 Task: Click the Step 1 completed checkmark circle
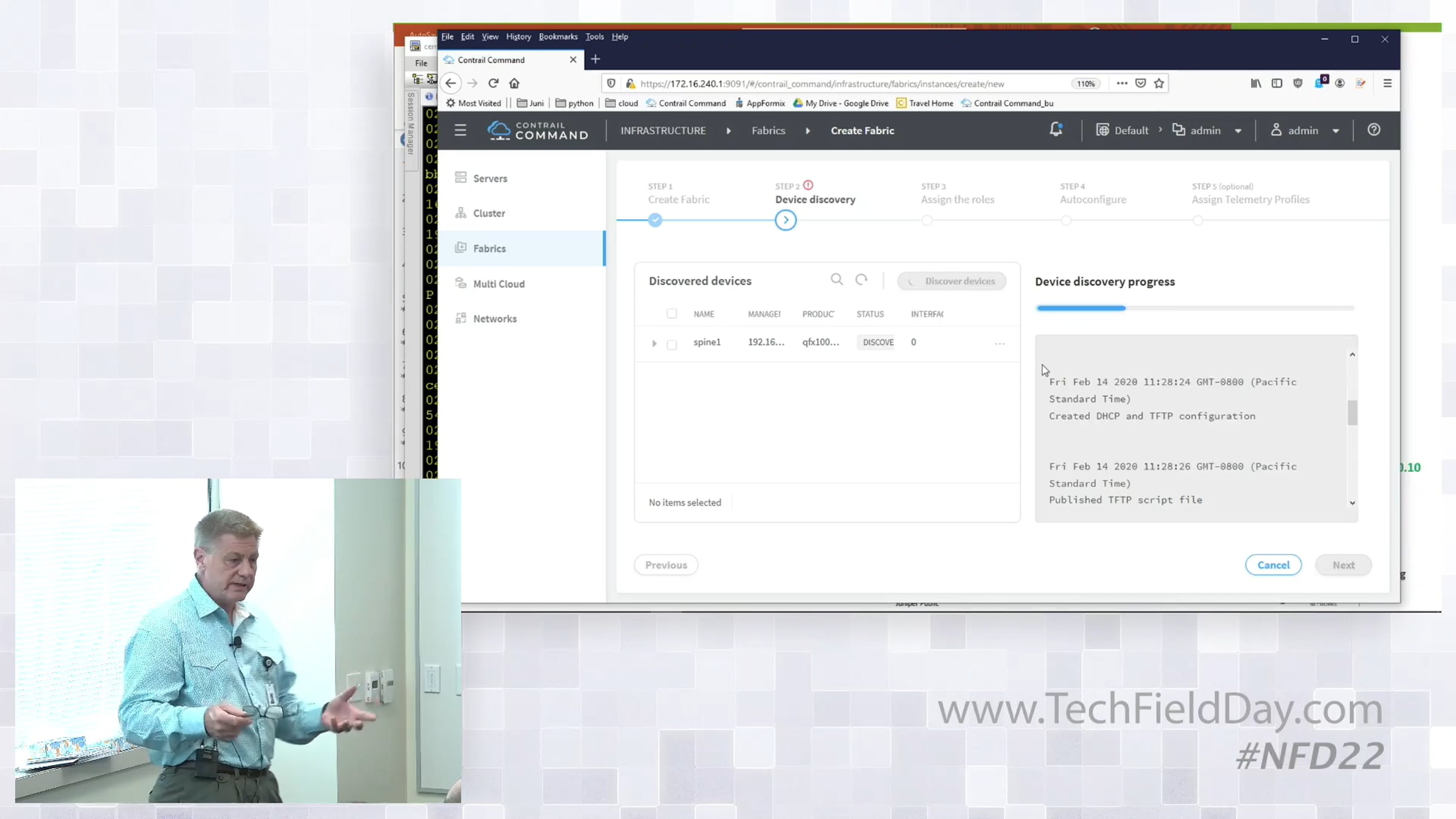(x=655, y=220)
